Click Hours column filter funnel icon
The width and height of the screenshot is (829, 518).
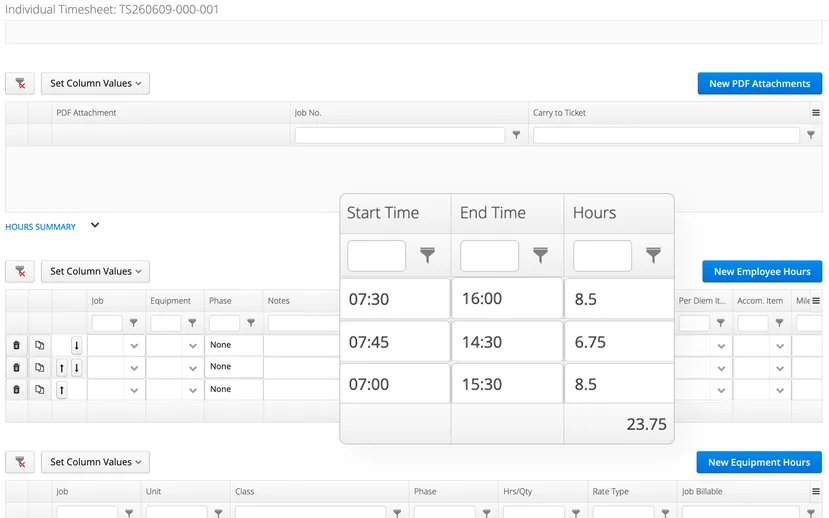(653, 255)
